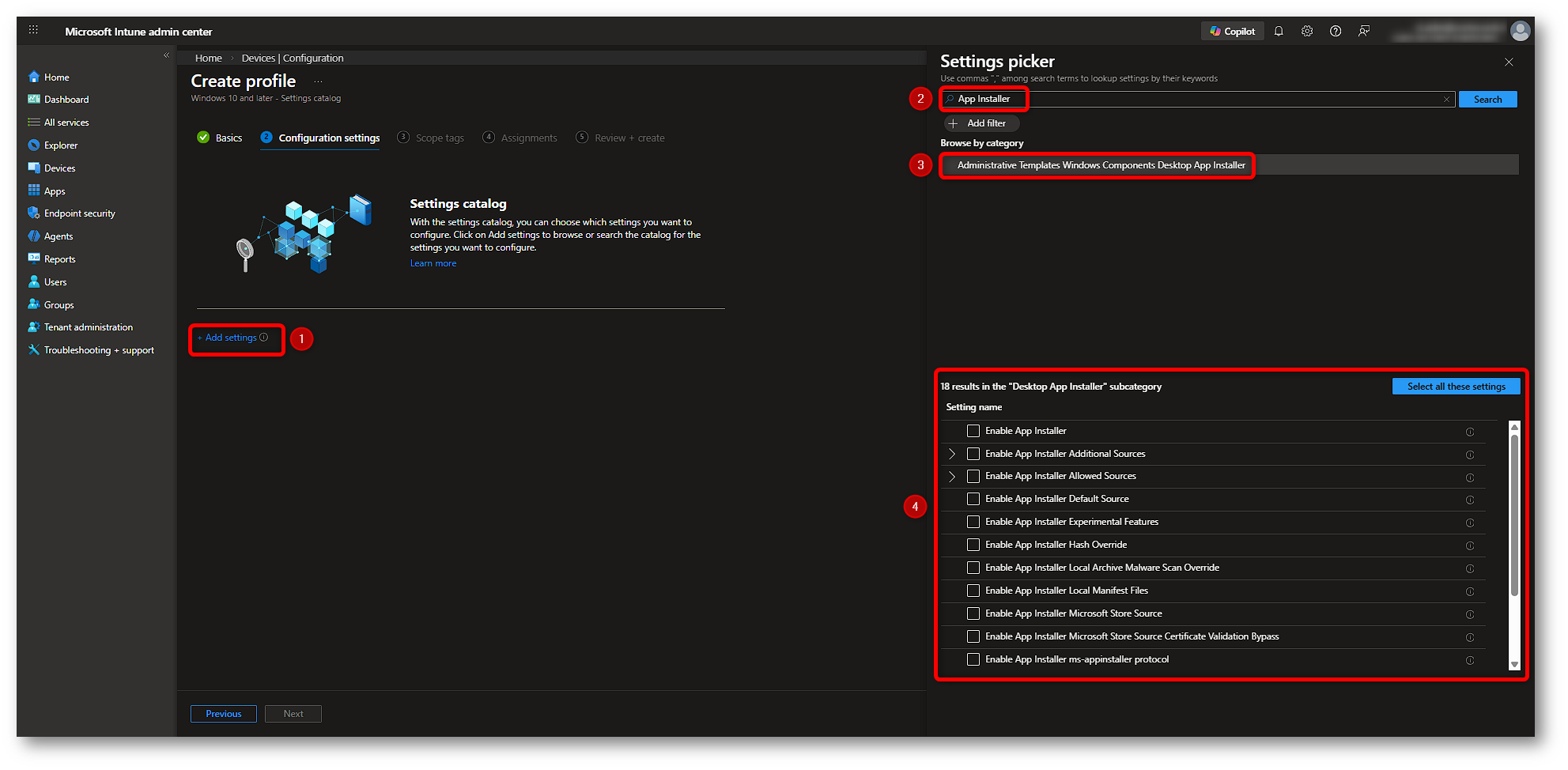
Task: Click the Endpoint security shield icon
Action: (34, 213)
